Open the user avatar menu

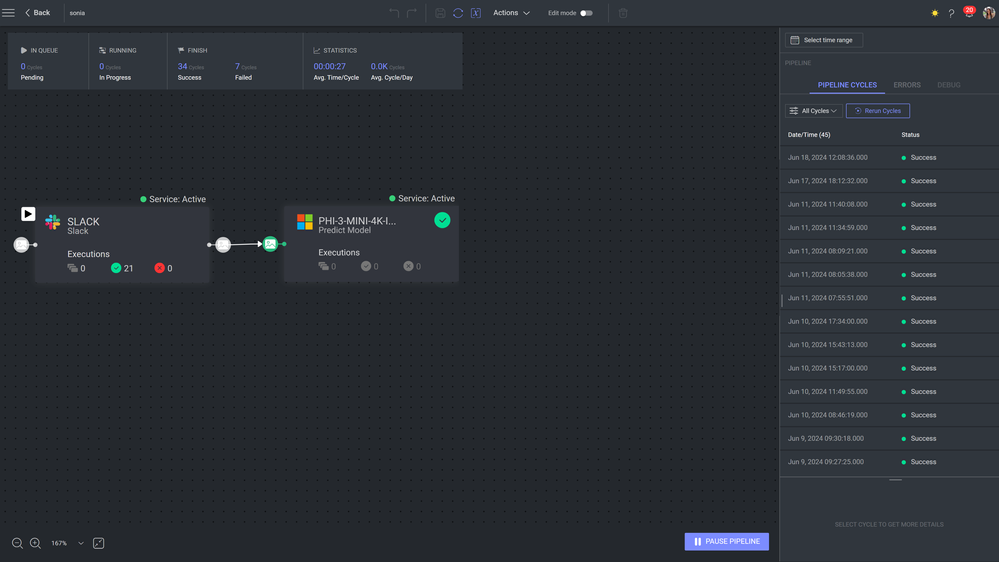point(989,13)
